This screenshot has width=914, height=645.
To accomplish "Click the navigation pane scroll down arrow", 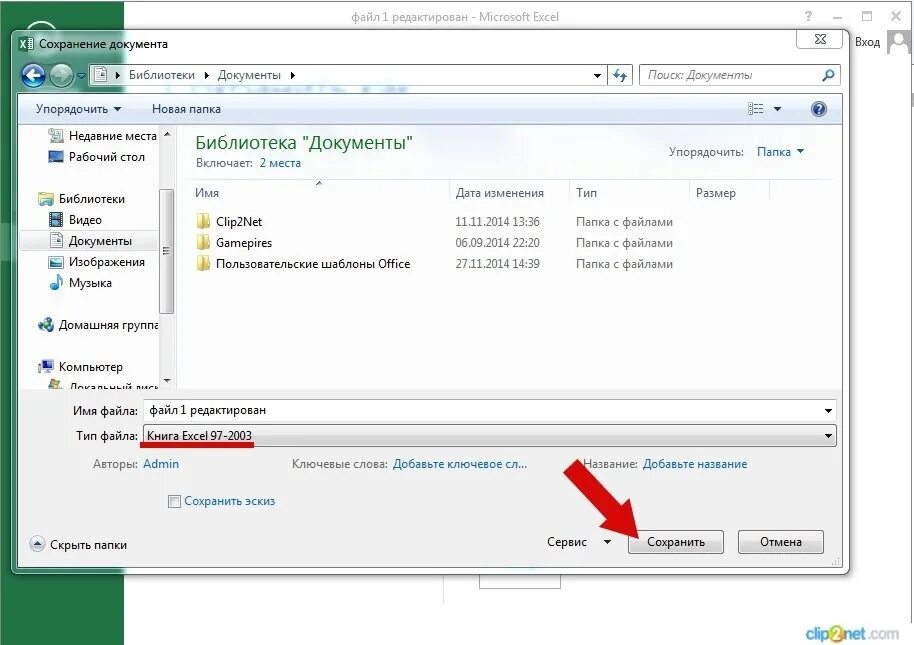I will point(167,381).
